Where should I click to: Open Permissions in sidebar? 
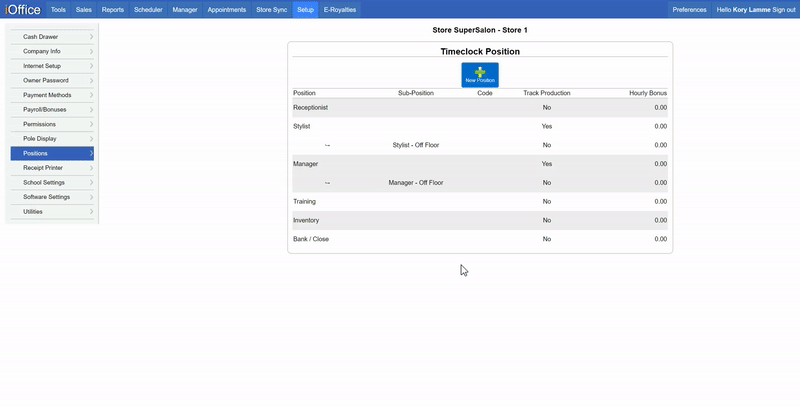pos(52,124)
